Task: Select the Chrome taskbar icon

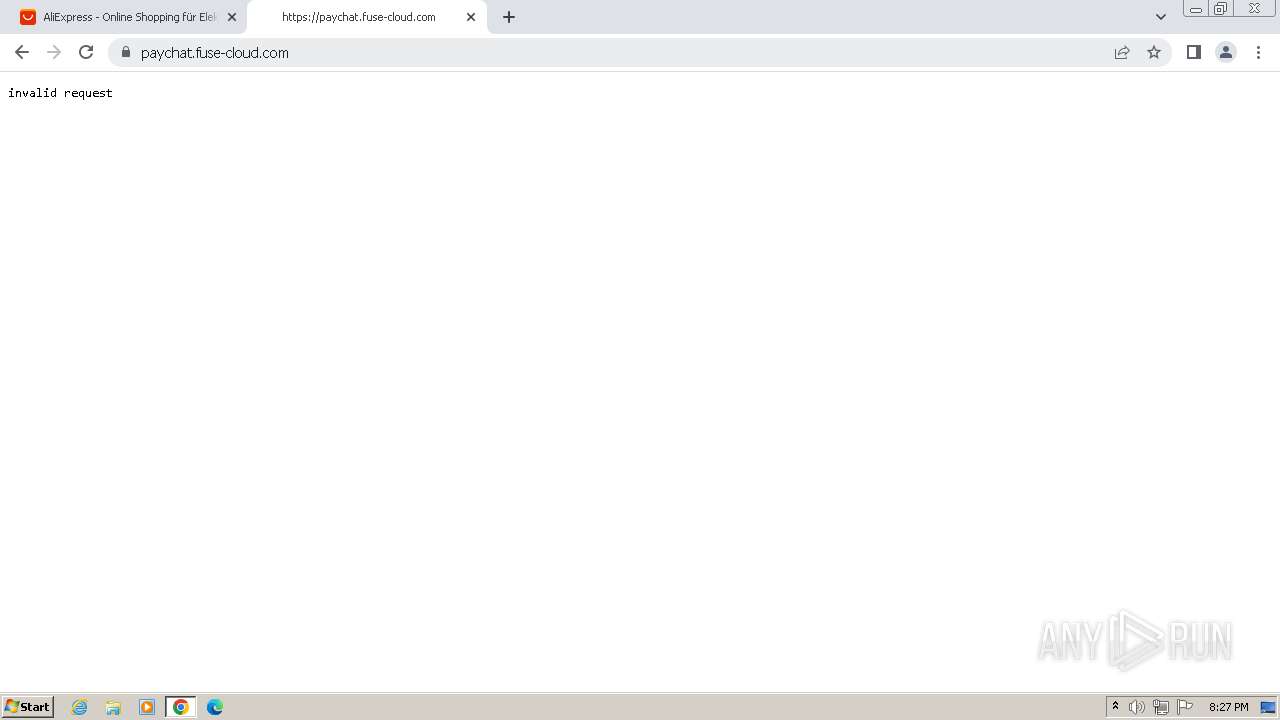Action: (181, 707)
